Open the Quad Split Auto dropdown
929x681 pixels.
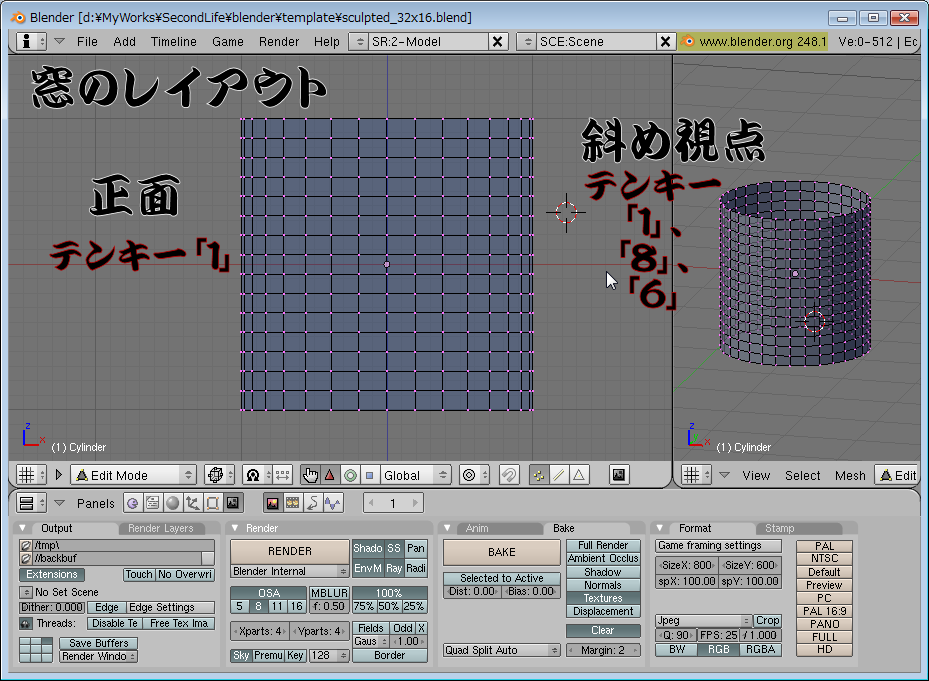[x=502, y=650]
